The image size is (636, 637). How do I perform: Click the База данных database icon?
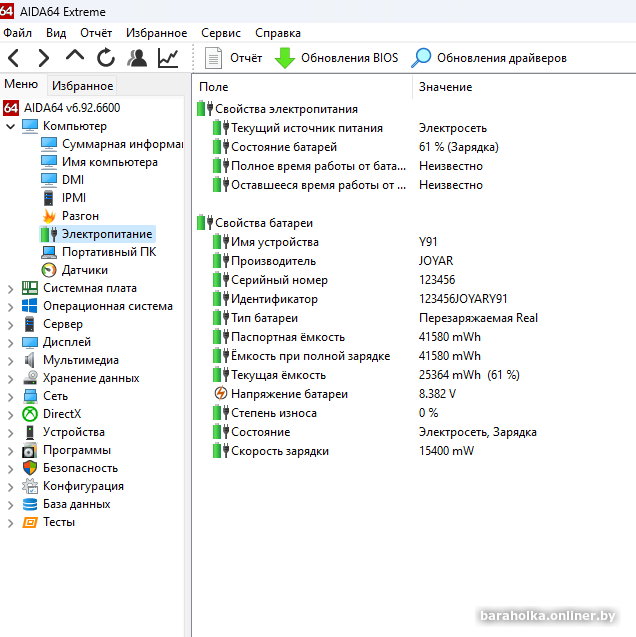(x=30, y=504)
